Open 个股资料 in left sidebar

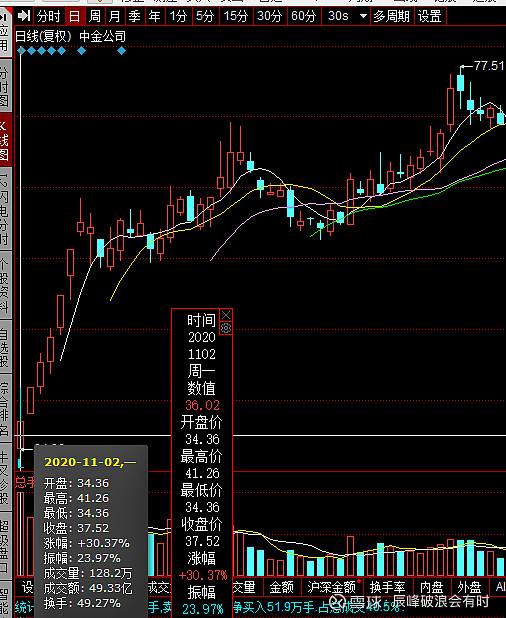point(4,285)
